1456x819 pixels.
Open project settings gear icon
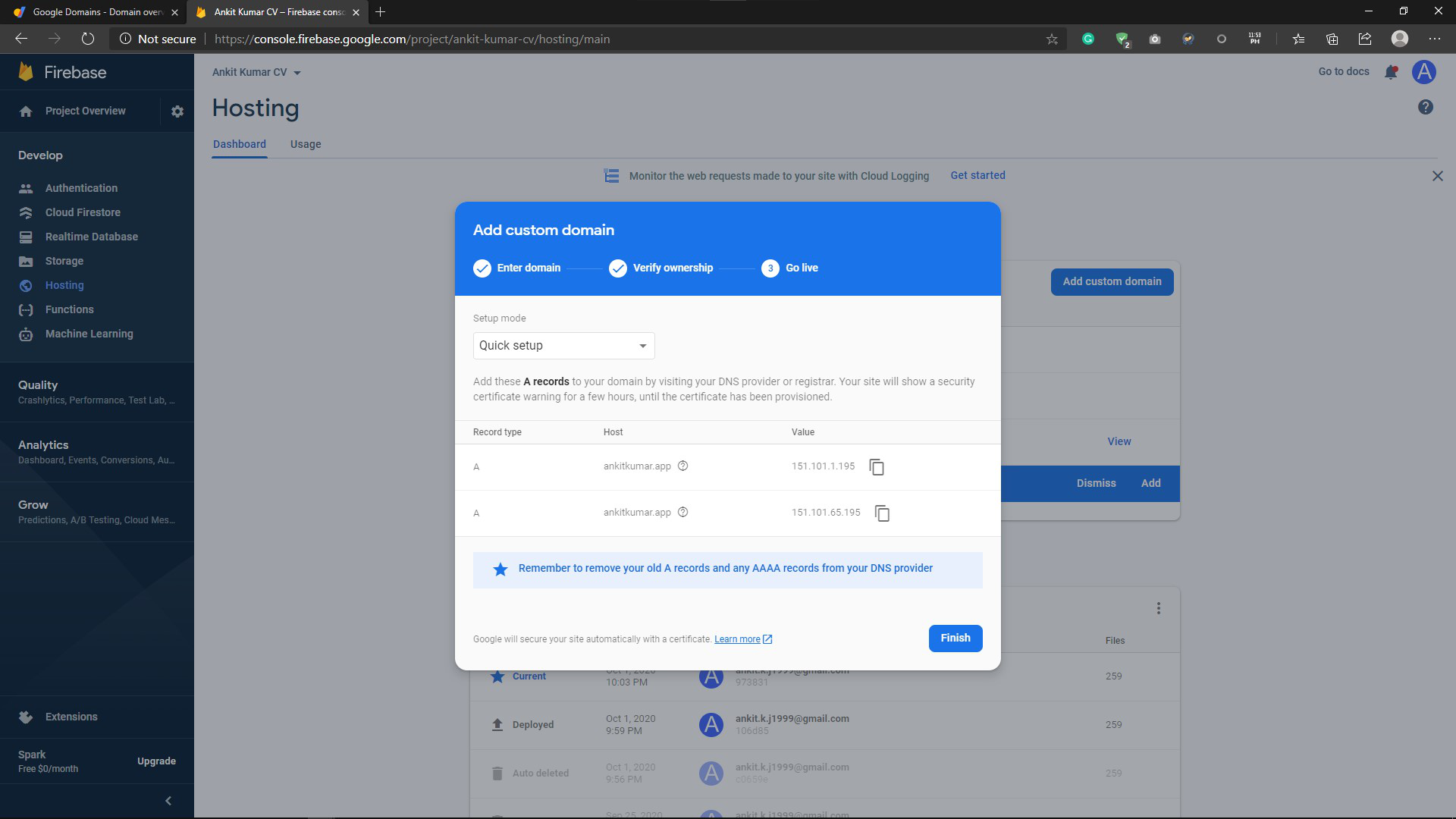(177, 111)
